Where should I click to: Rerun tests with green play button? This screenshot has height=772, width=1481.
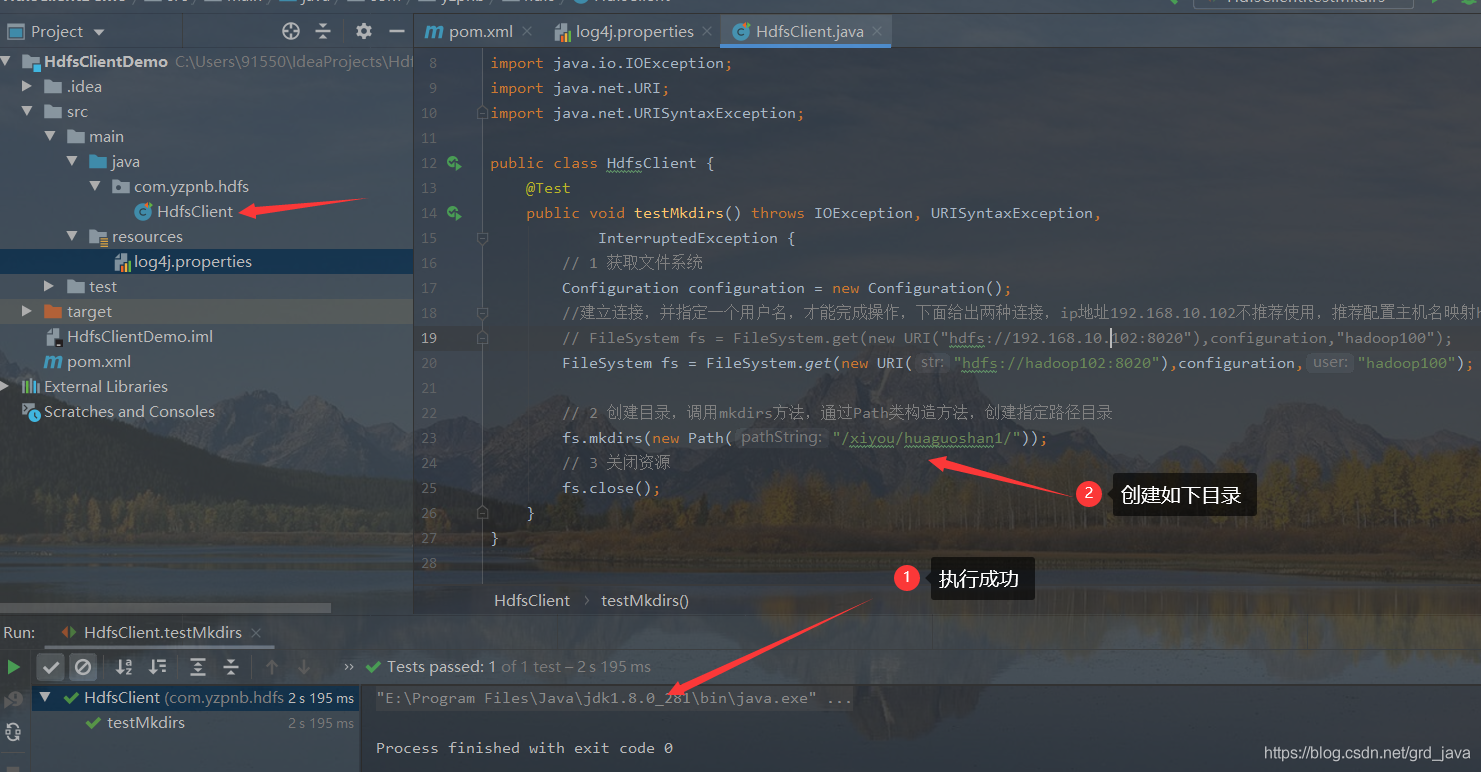click(13, 667)
